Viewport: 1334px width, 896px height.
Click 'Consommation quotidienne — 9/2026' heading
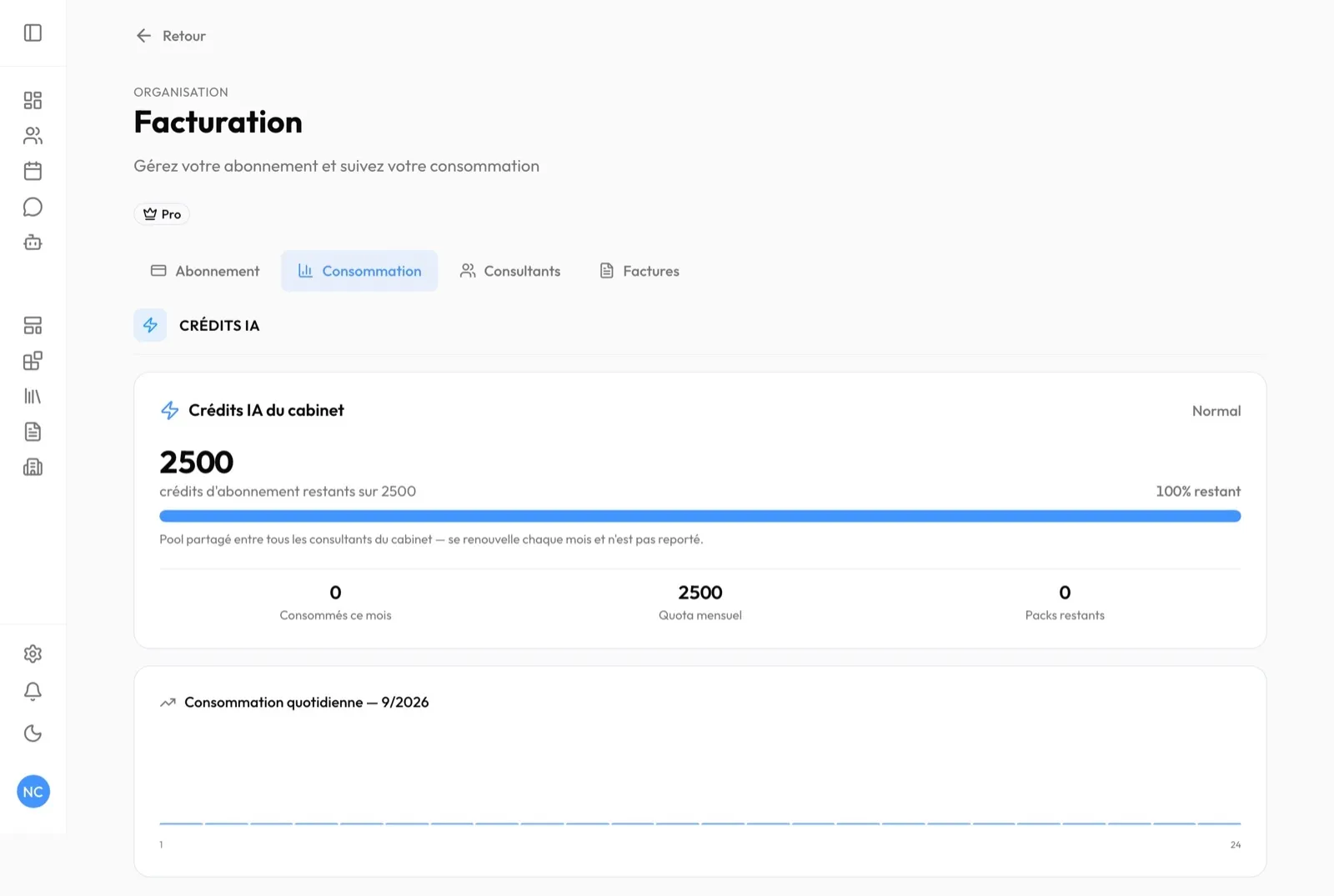click(307, 703)
